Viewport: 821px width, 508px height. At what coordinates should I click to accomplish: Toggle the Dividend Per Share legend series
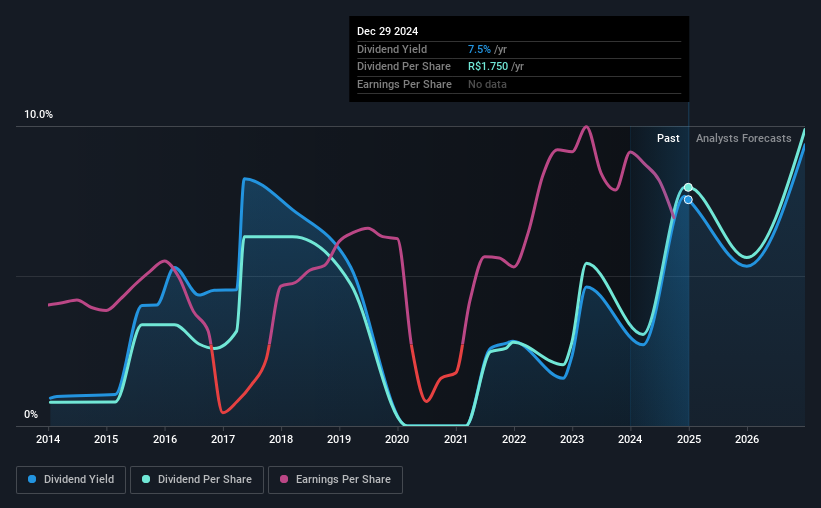click(197, 479)
